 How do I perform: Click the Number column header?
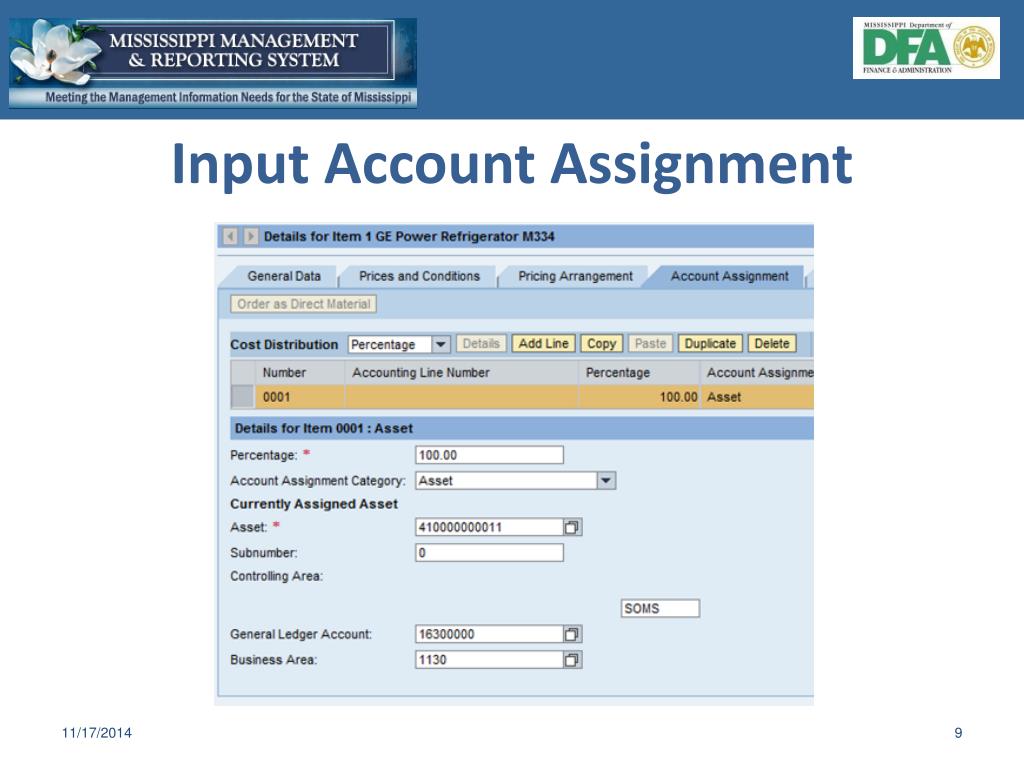pos(300,372)
